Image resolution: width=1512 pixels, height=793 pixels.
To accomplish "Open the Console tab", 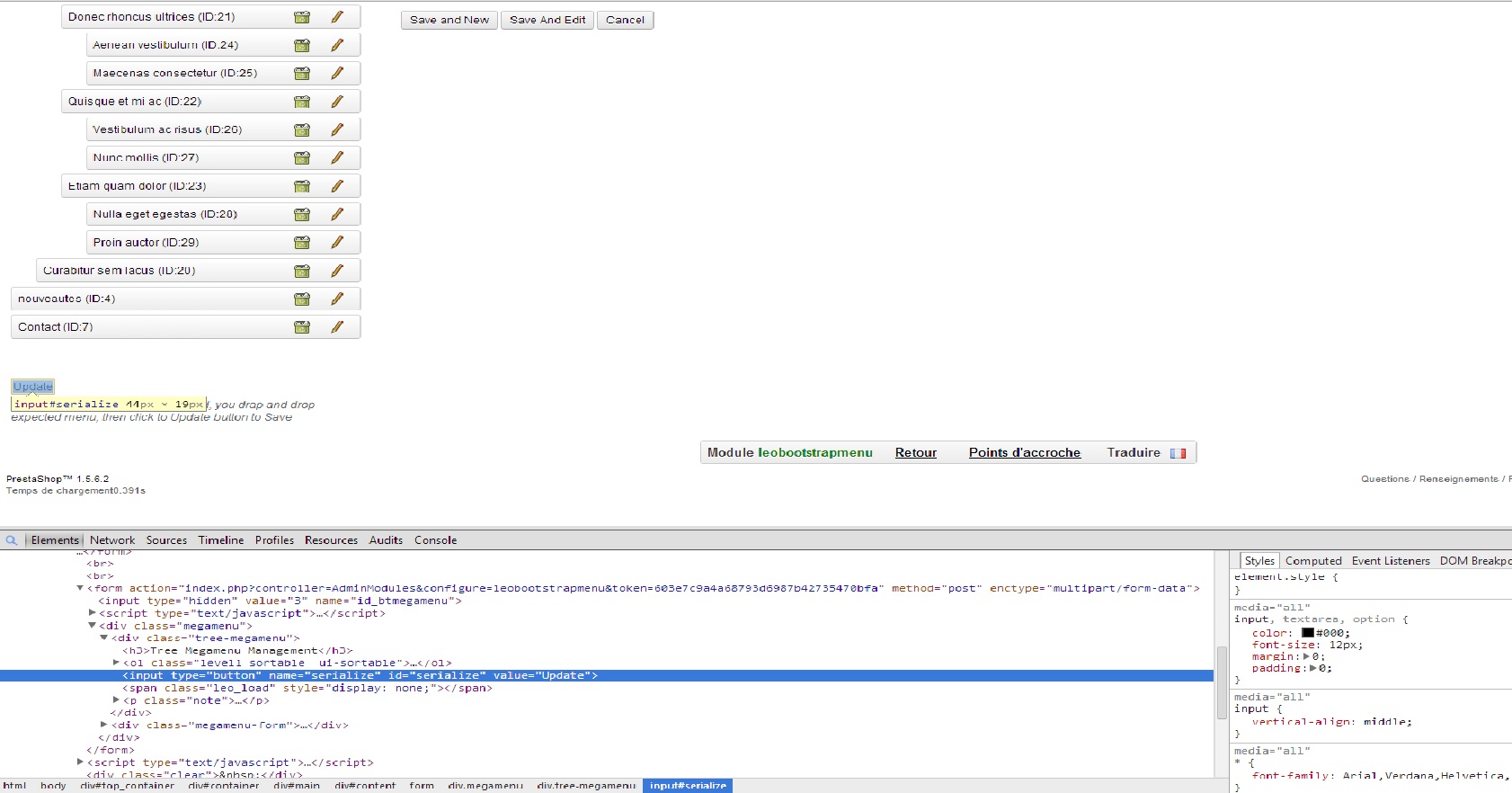I will (436, 540).
